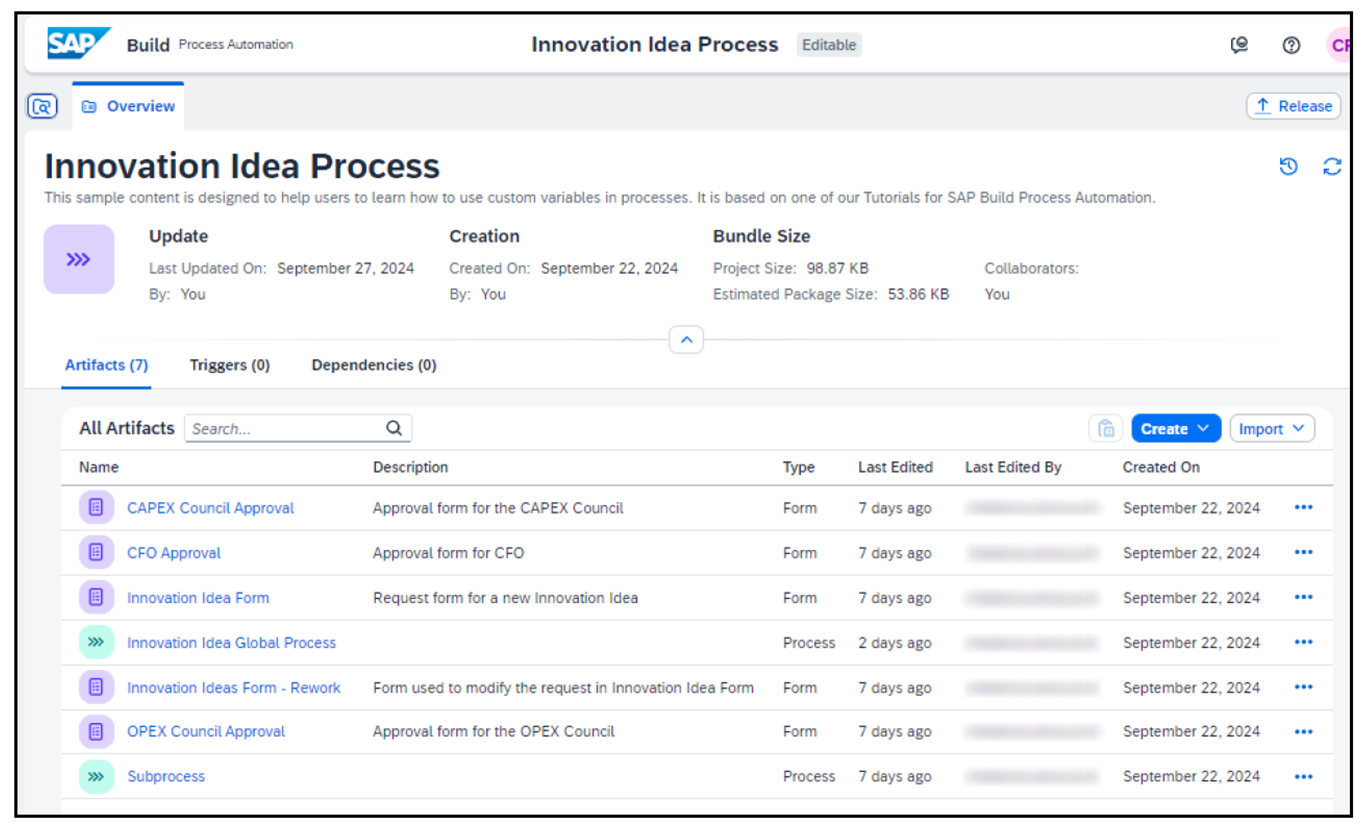Open the help question mark icon
The width and height of the screenshot is (1365, 831).
coord(1291,45)
